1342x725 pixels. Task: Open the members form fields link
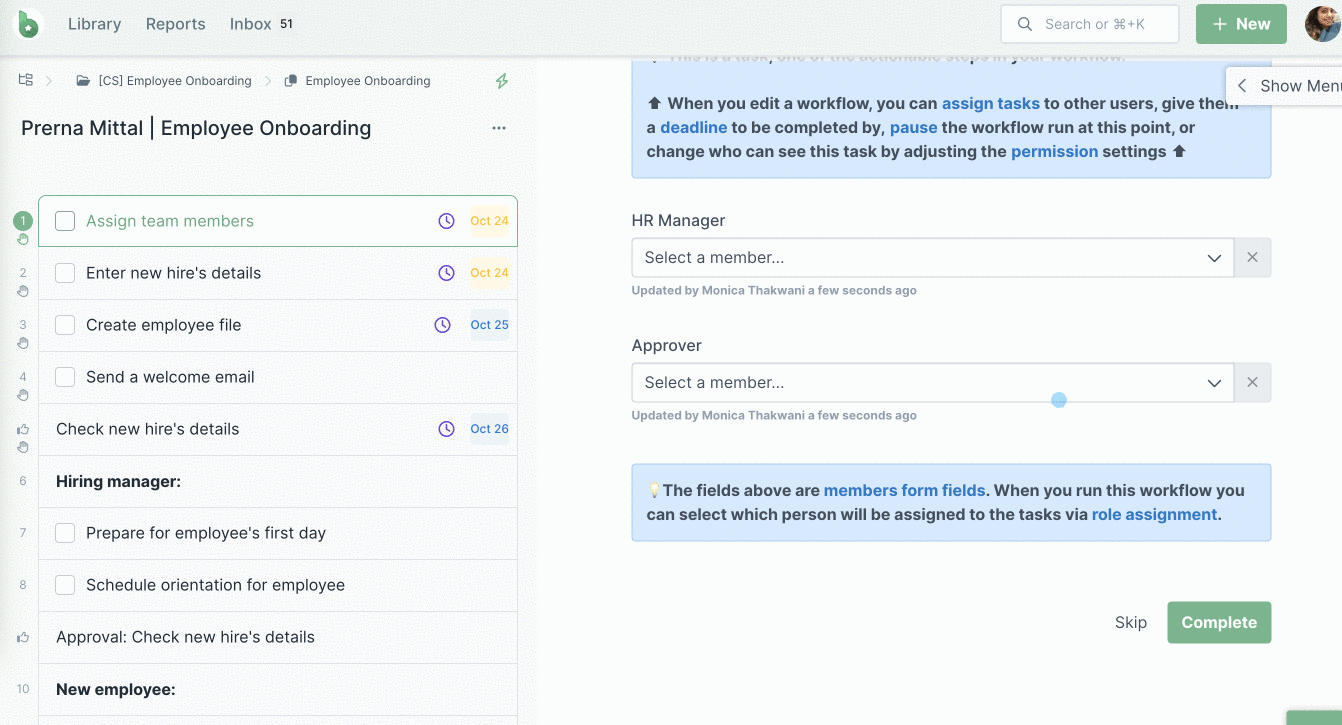(x=904, y=490)
